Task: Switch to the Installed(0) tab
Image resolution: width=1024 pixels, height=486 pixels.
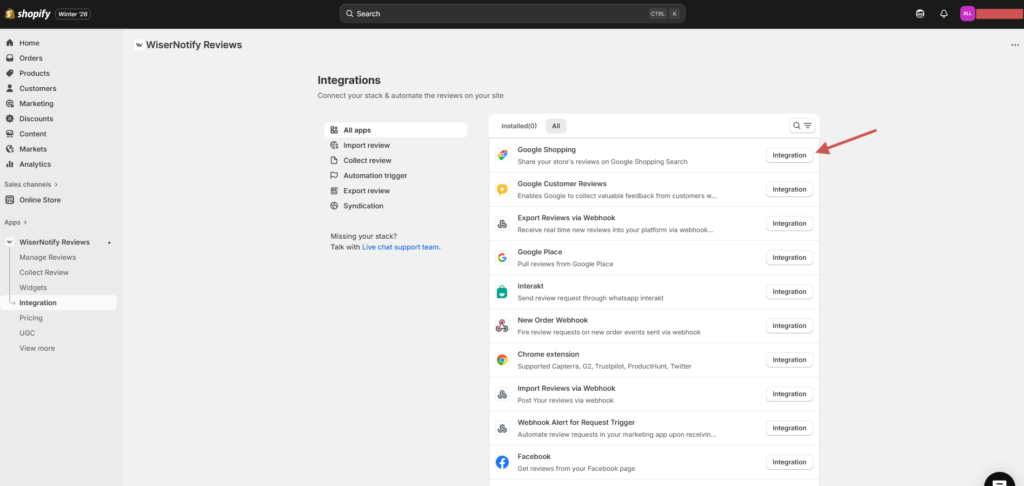Action: point(518,126)
